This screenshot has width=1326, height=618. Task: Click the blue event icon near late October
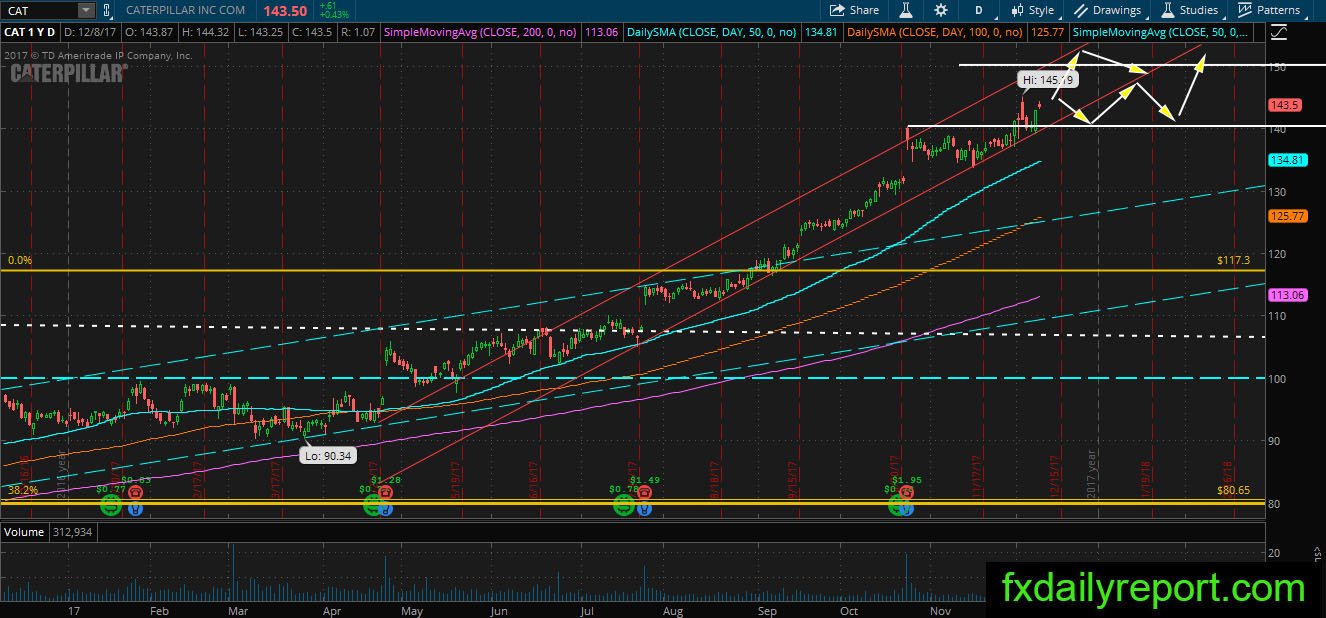coord(906,508)
